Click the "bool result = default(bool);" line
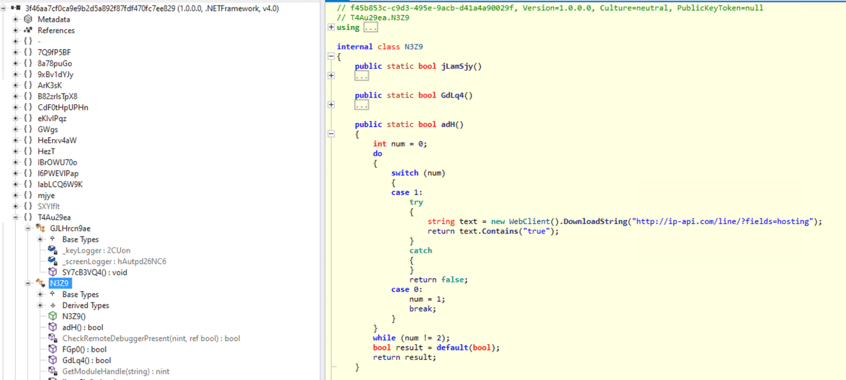Screen dimensions: 846x380 [x=436, y=348]
